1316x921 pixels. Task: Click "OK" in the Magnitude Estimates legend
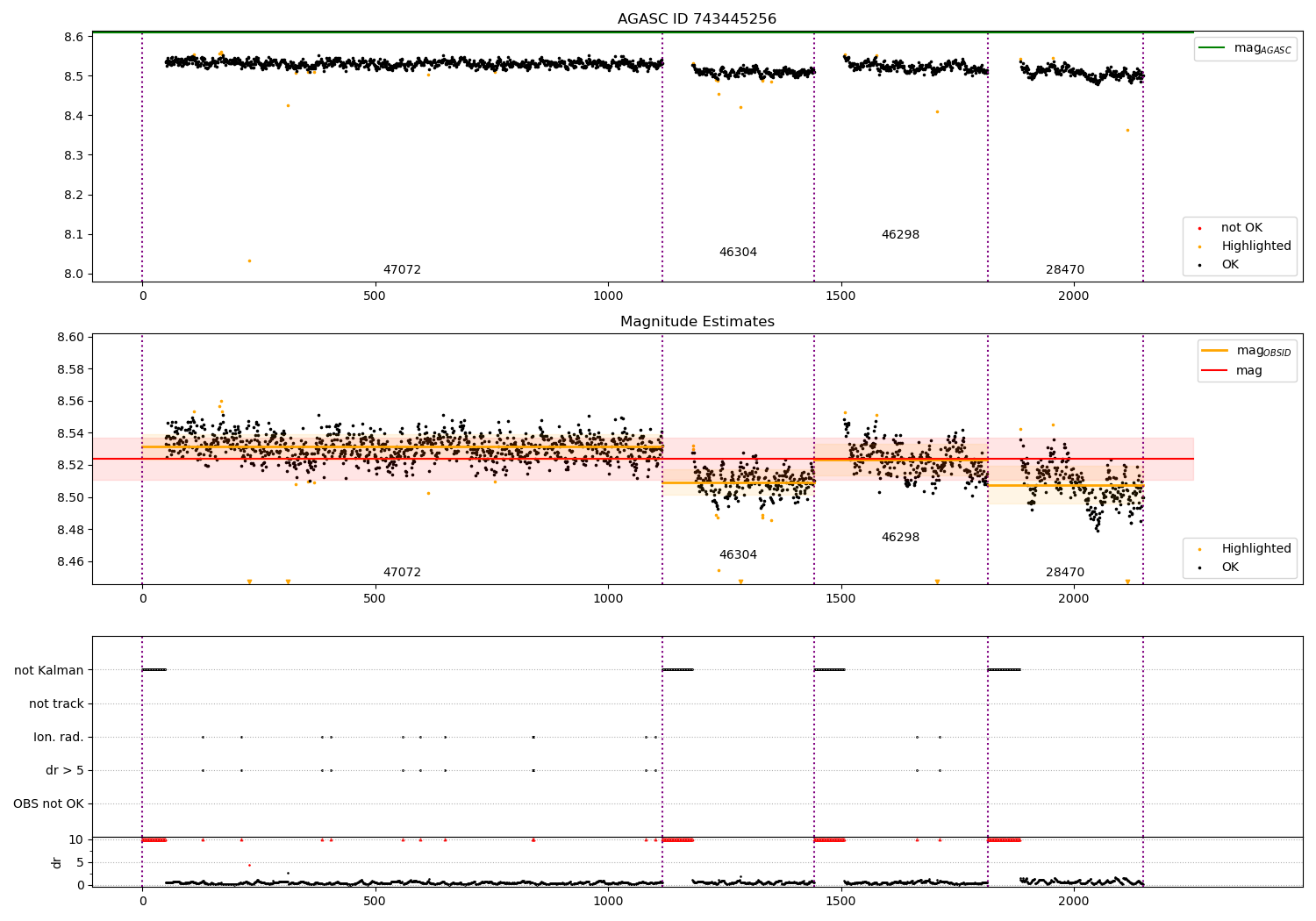coord(1230,567)
